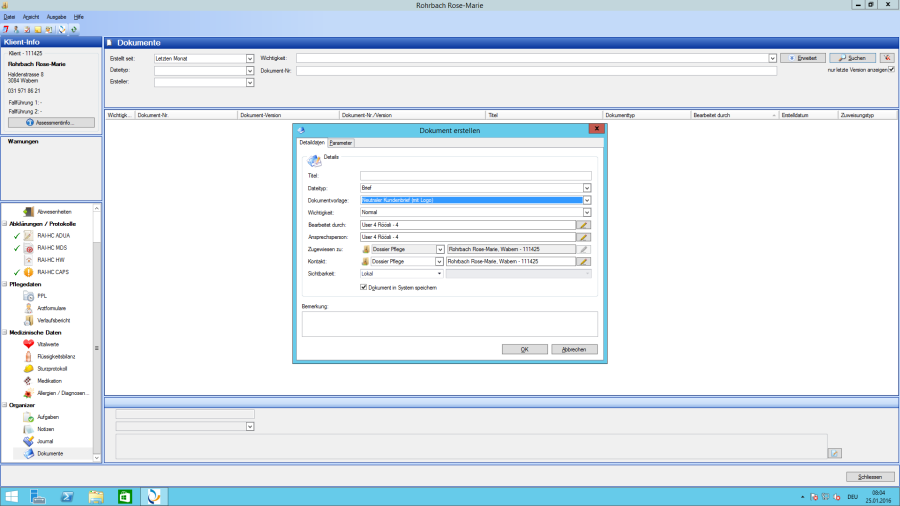Open the Journal organizer icon
This screenshot has height=506, width=900.
(29, 441)
